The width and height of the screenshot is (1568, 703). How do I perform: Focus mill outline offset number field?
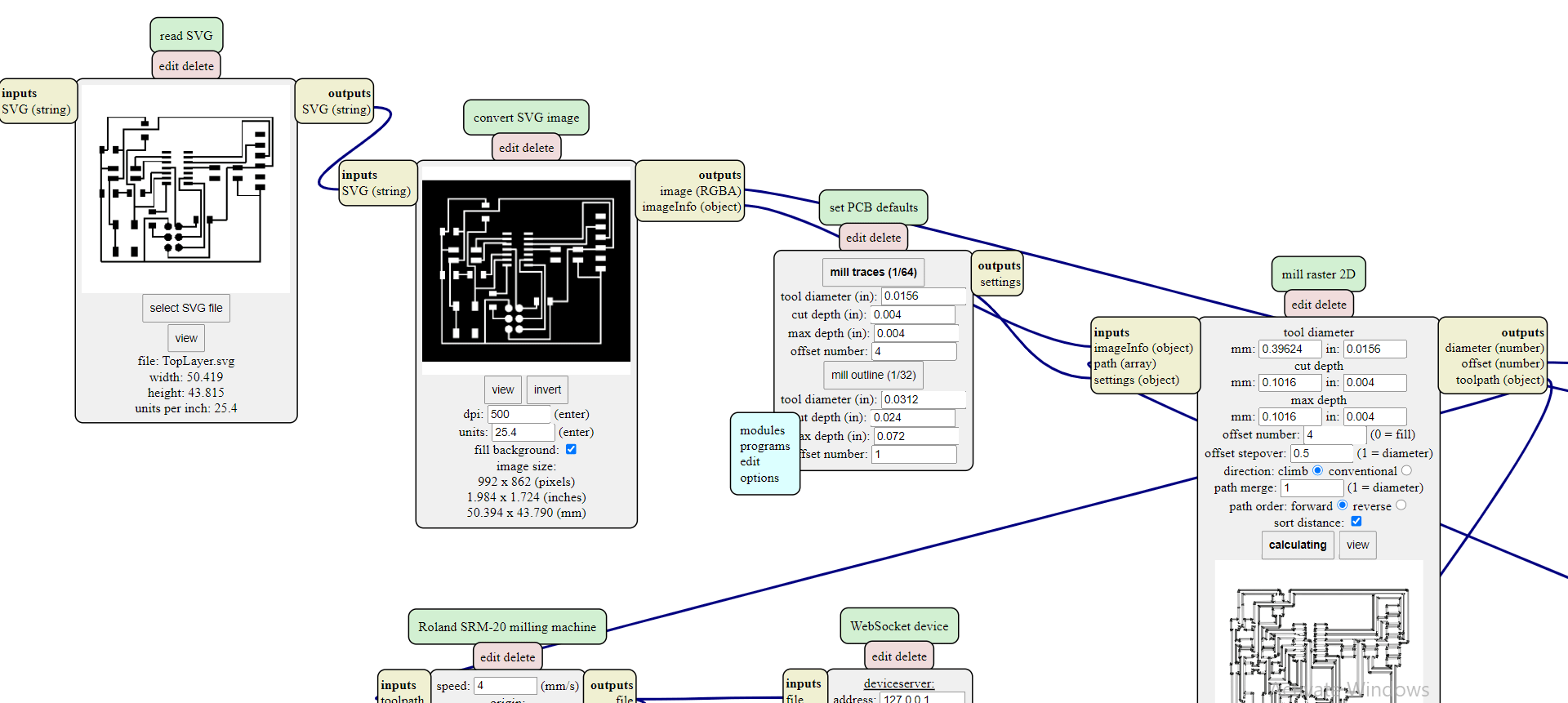coord(914,454)
